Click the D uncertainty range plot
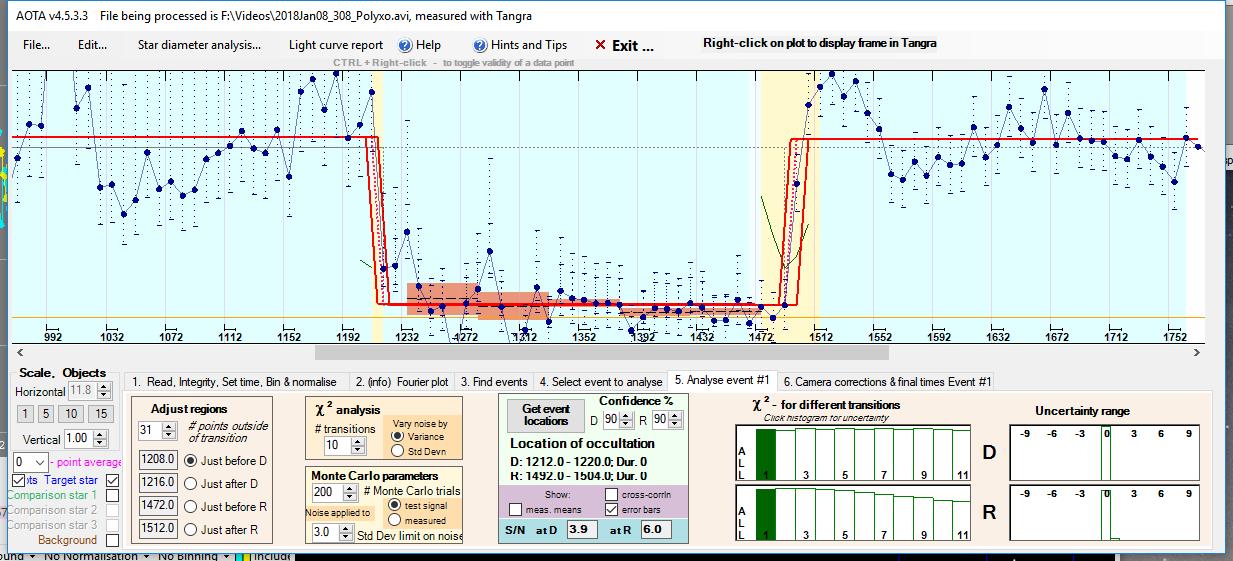Viewport: 1233px width, 561px height. click(1106, 453)
